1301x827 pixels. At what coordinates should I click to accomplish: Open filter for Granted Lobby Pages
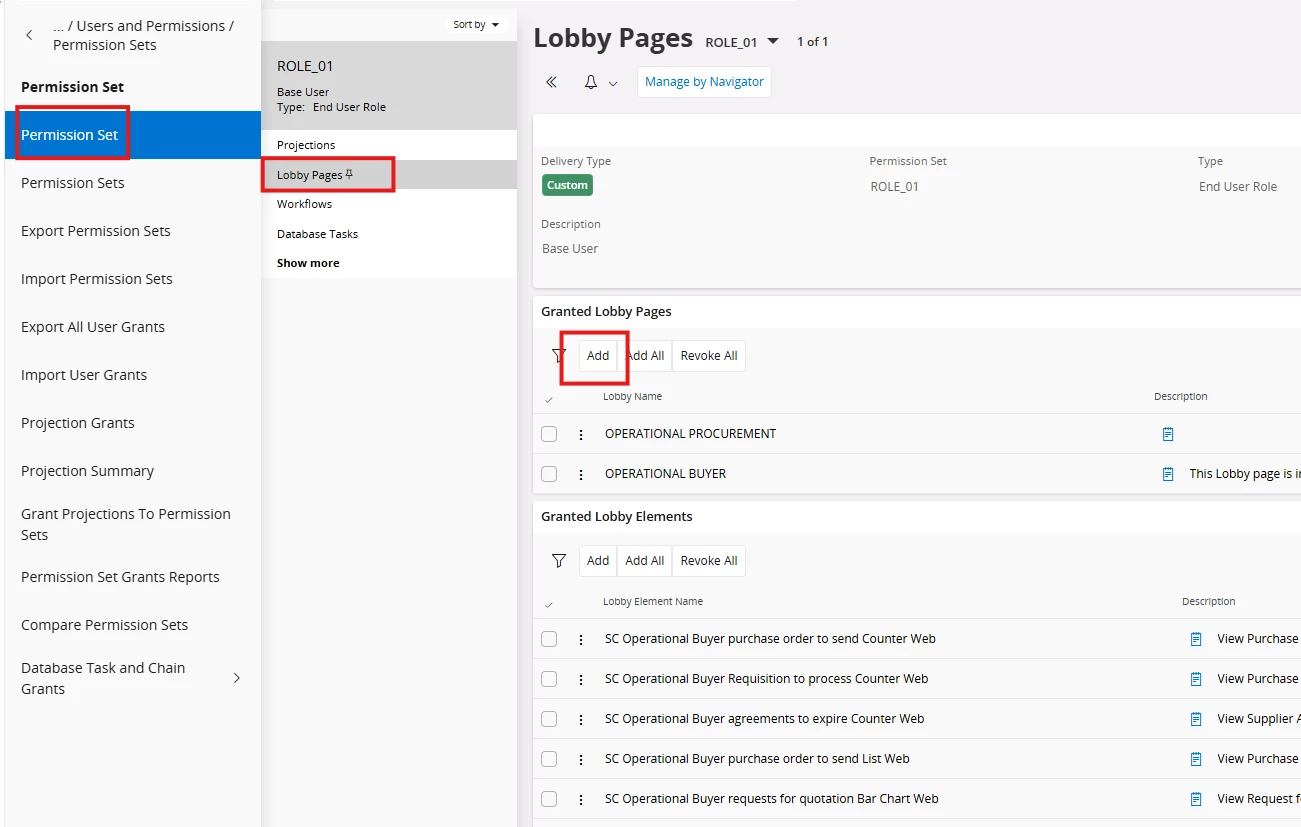[559, 356]
